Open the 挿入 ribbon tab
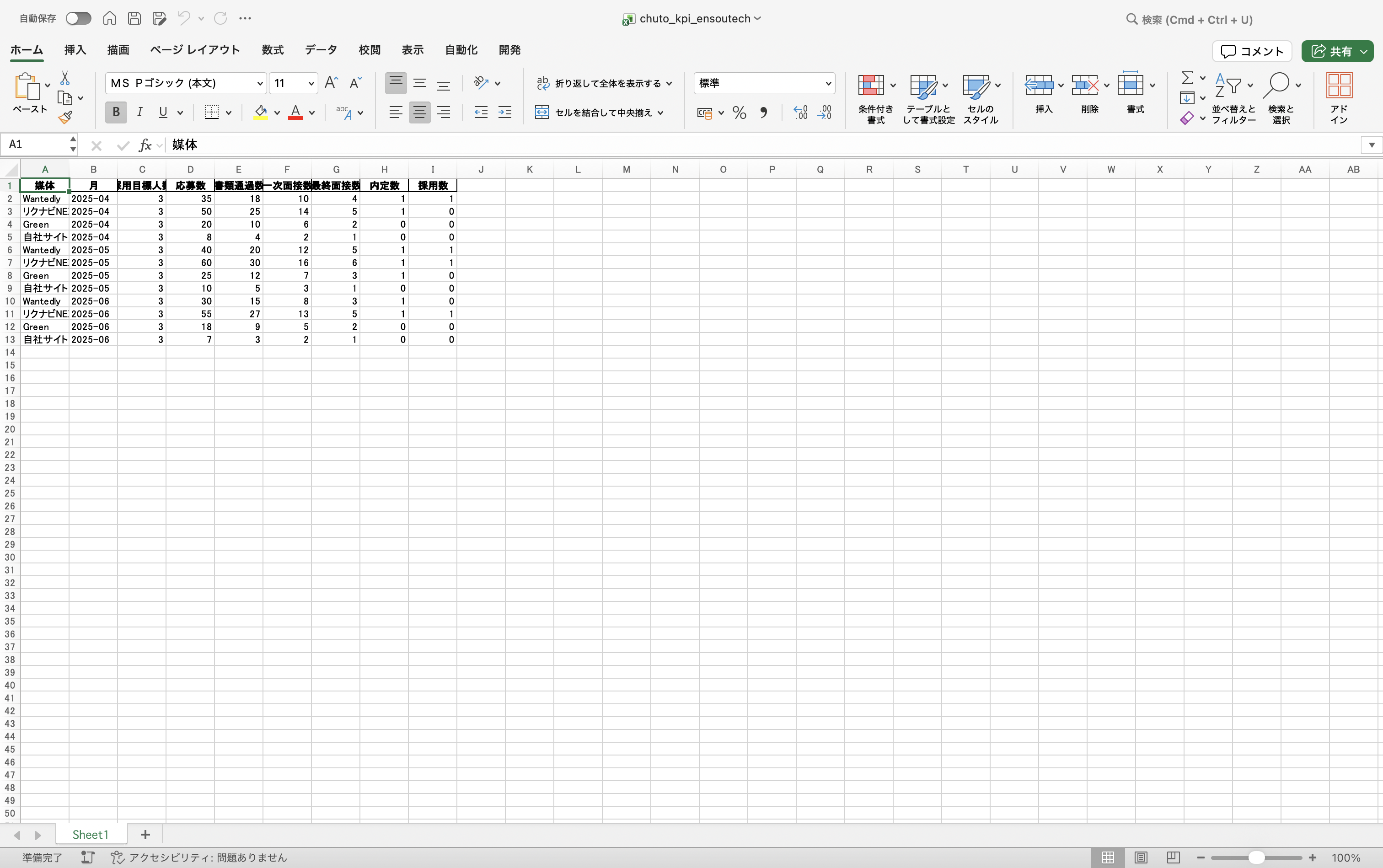The width and height of the screenshot is (1383, 868). click(75, 50)
